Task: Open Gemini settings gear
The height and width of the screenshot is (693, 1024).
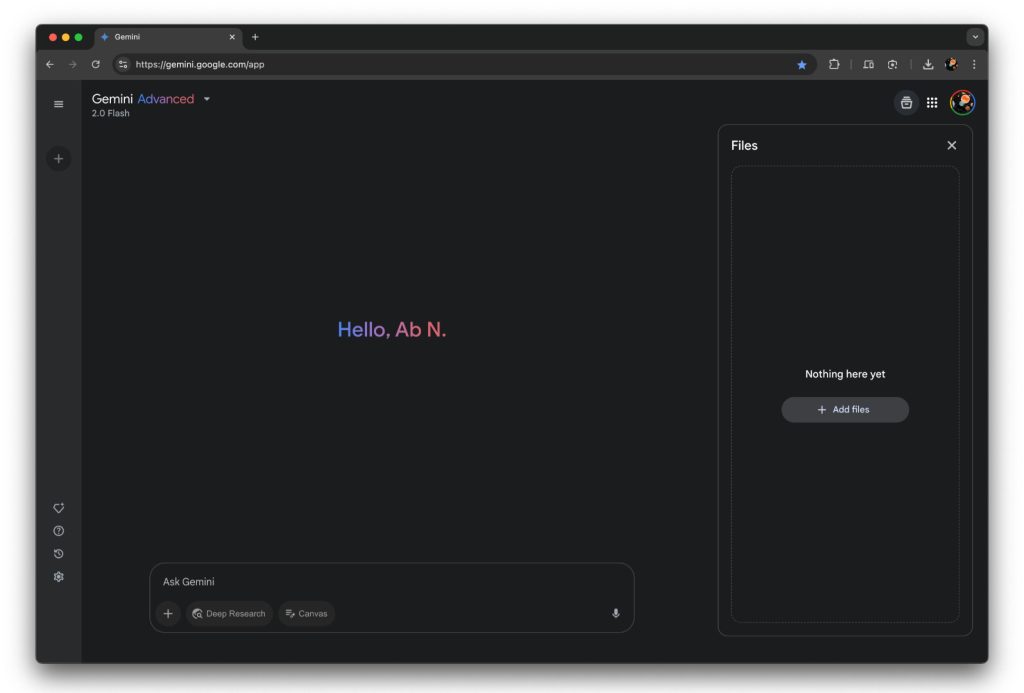Action: tap(58, 576)
